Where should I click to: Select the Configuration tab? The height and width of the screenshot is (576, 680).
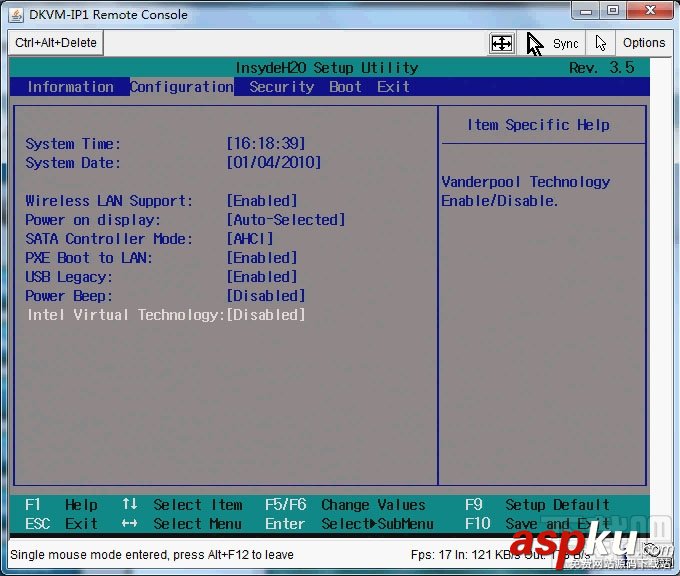pos(182,87)
